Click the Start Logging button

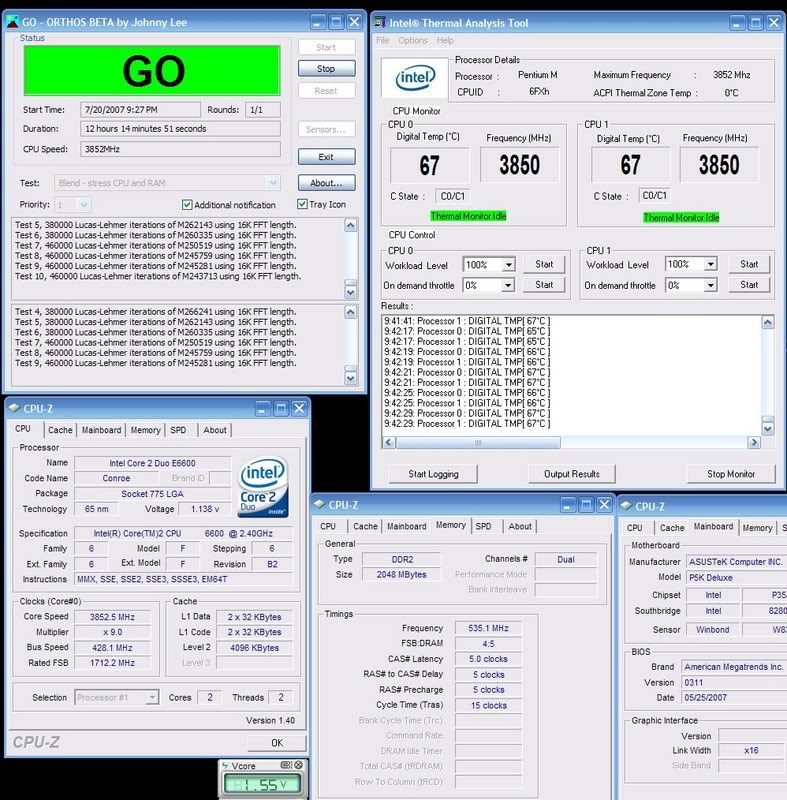pyautogui.click(x=433, y=474)
